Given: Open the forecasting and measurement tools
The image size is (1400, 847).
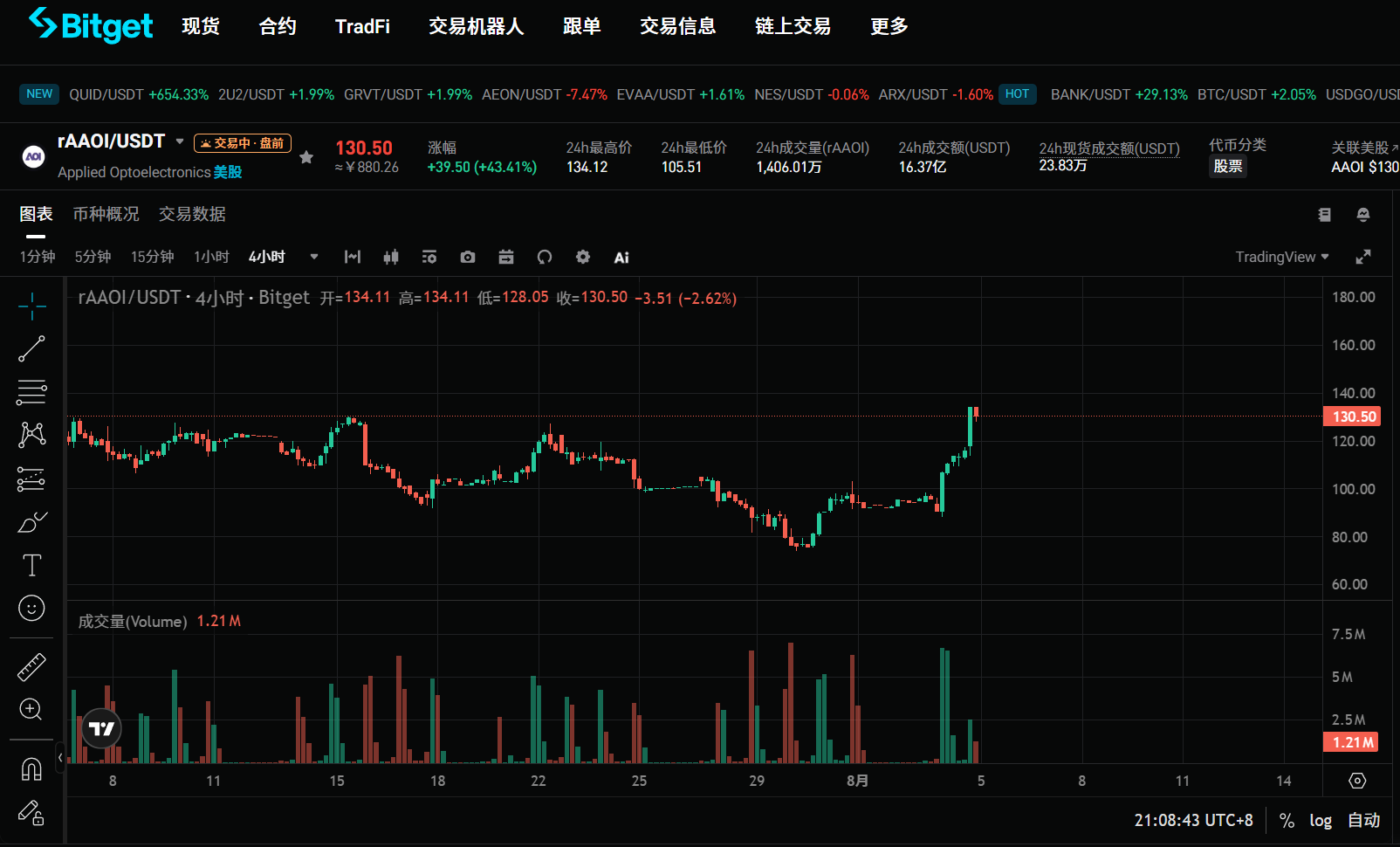Looking at the screenshot, I should coord(31,479).
